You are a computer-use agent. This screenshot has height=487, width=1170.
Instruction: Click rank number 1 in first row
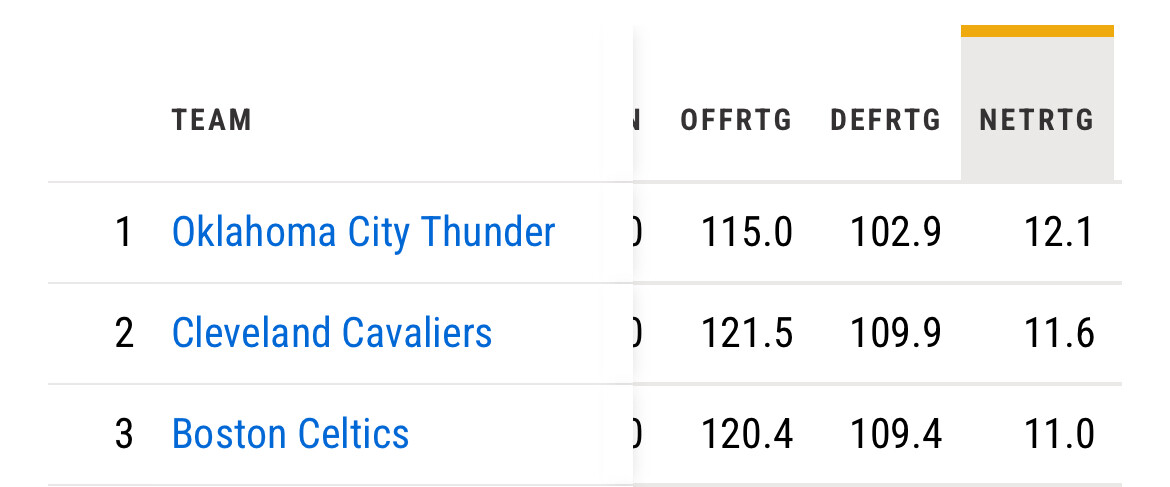[124, 232]
